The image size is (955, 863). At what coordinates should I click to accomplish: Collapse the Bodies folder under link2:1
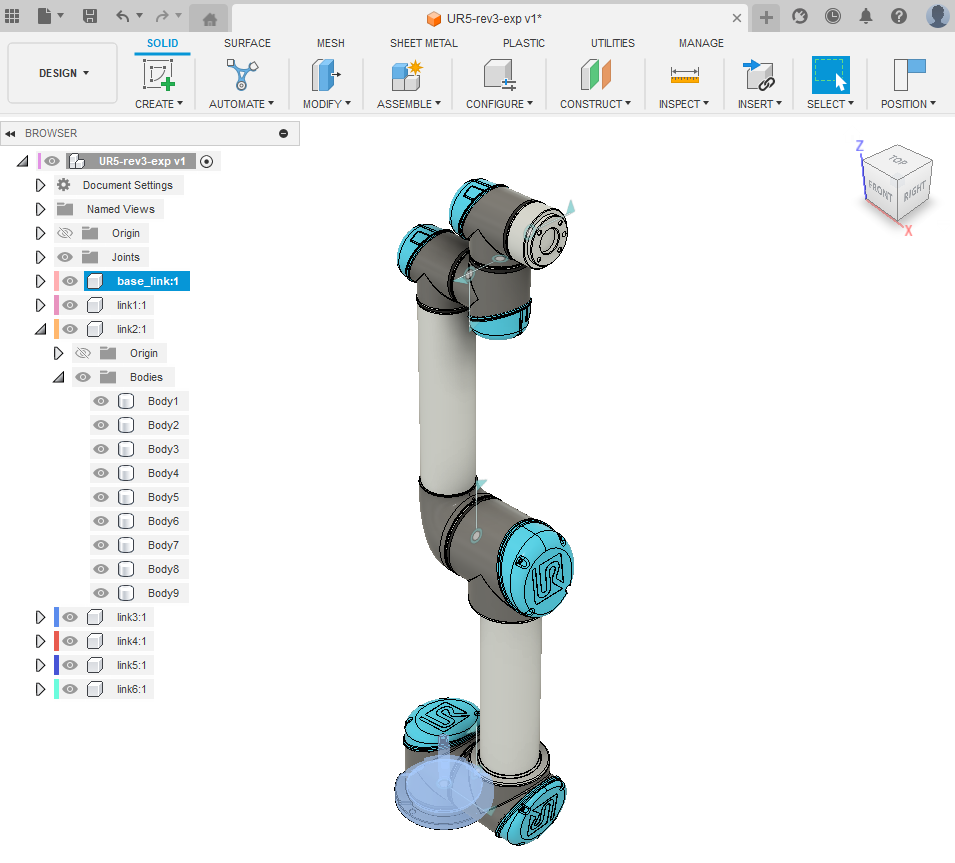coord(58,377)
